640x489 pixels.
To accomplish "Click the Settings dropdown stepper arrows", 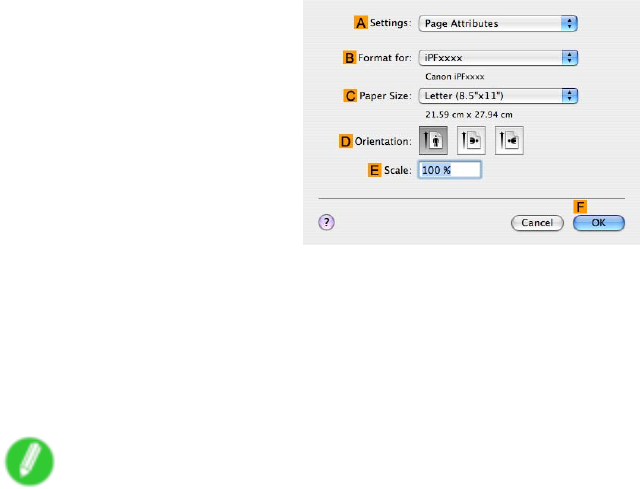I will (569, 24).
